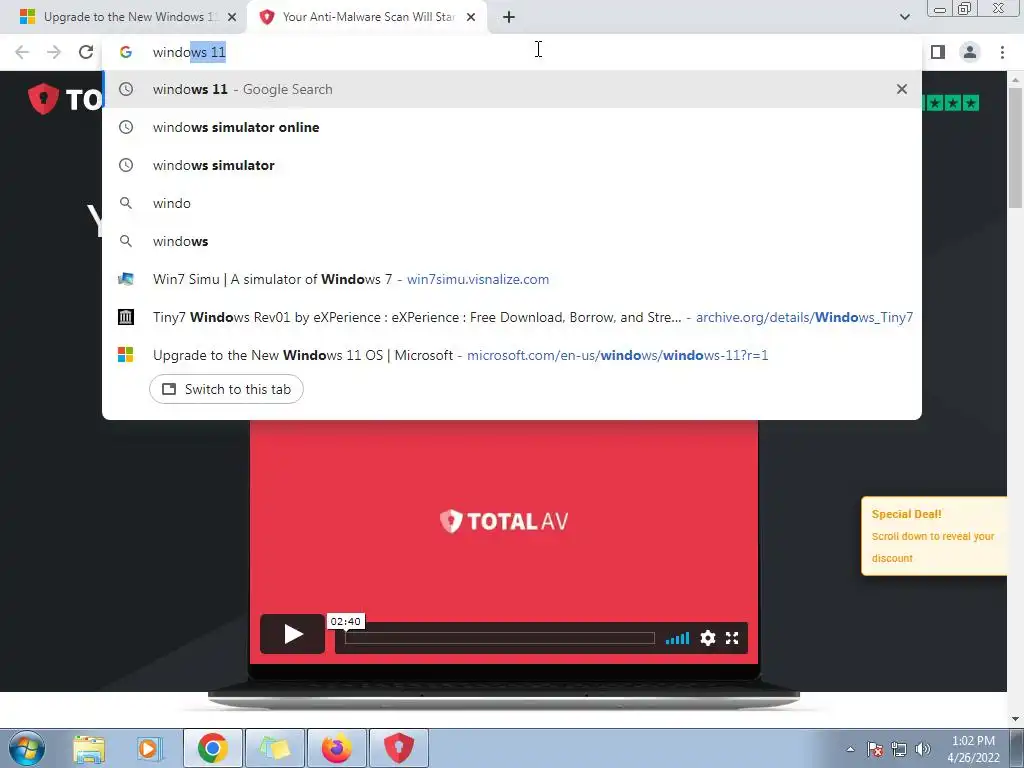This screenshot has height=768, width=1024.
Task: Seek within the video progress bar
Action: point(500,638)
